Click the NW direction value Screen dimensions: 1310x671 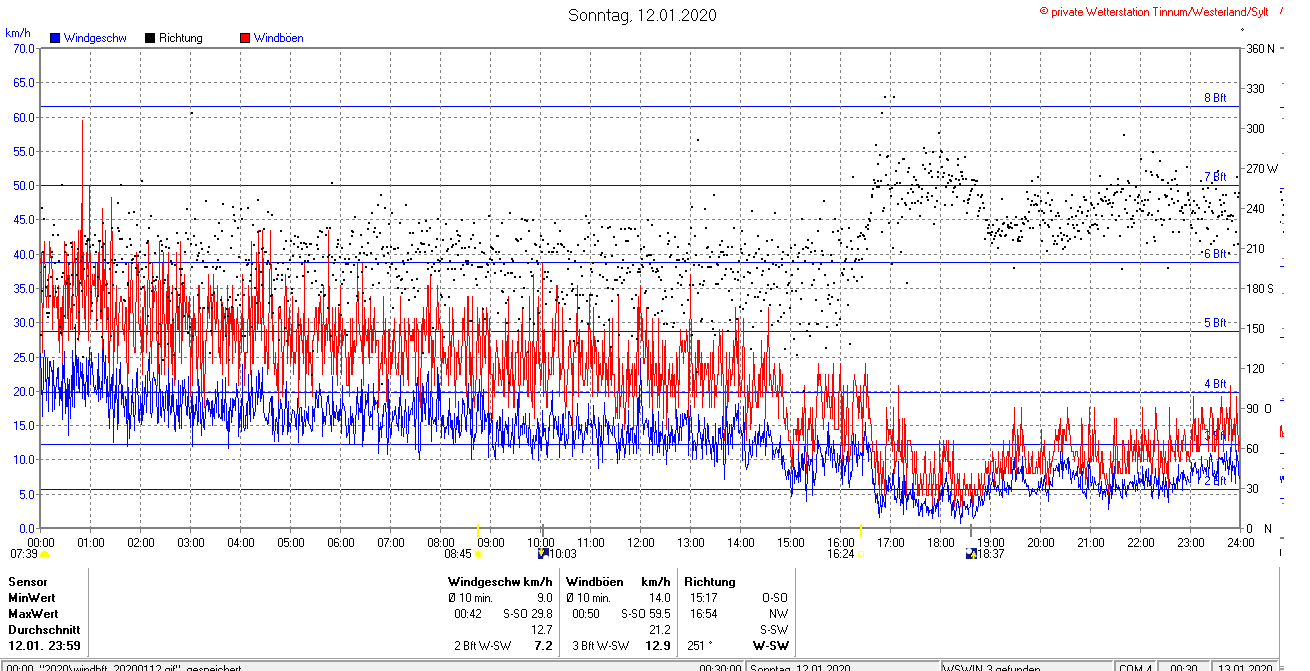click(780, 614)
